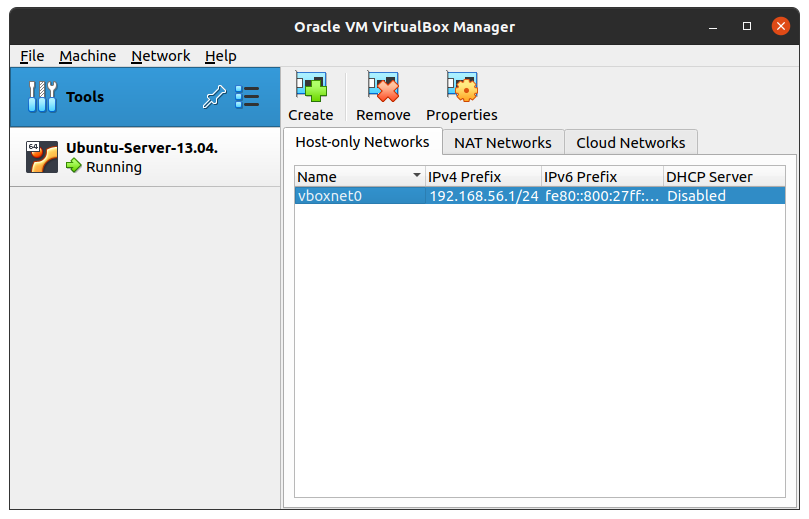The height and width of the screenshot is (519, 809).
Task: Sort by Name column header
Action: pos(360,176)
